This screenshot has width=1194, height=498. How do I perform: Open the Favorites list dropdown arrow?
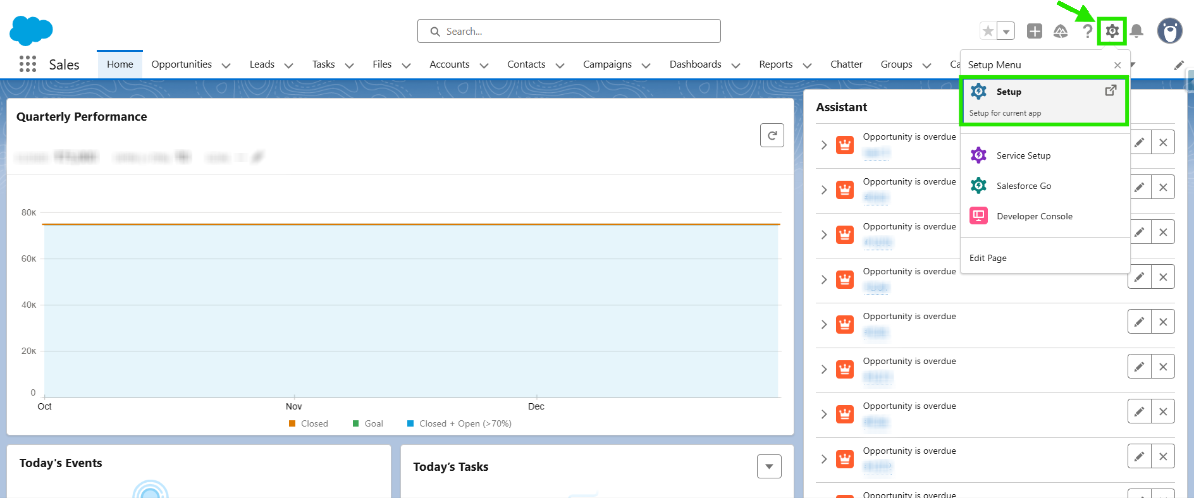[x=1007, y=31]
